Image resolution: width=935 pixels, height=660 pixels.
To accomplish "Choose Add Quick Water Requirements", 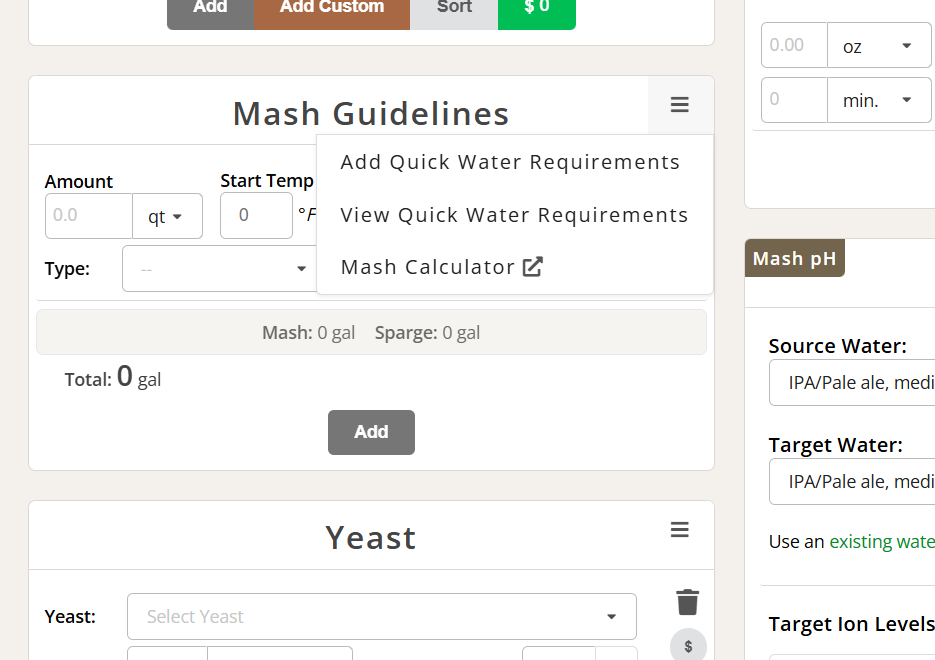I will click(x=510, y=162).
